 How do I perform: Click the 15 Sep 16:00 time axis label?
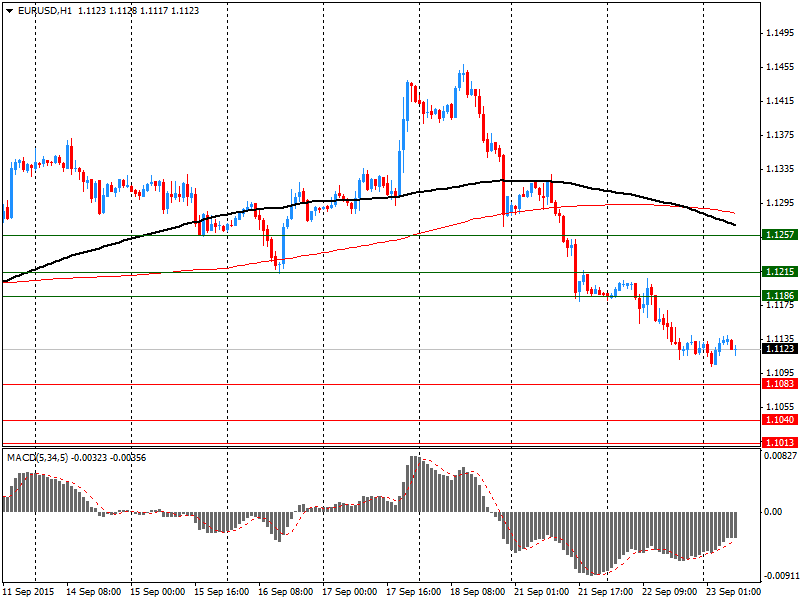point(222,592)
